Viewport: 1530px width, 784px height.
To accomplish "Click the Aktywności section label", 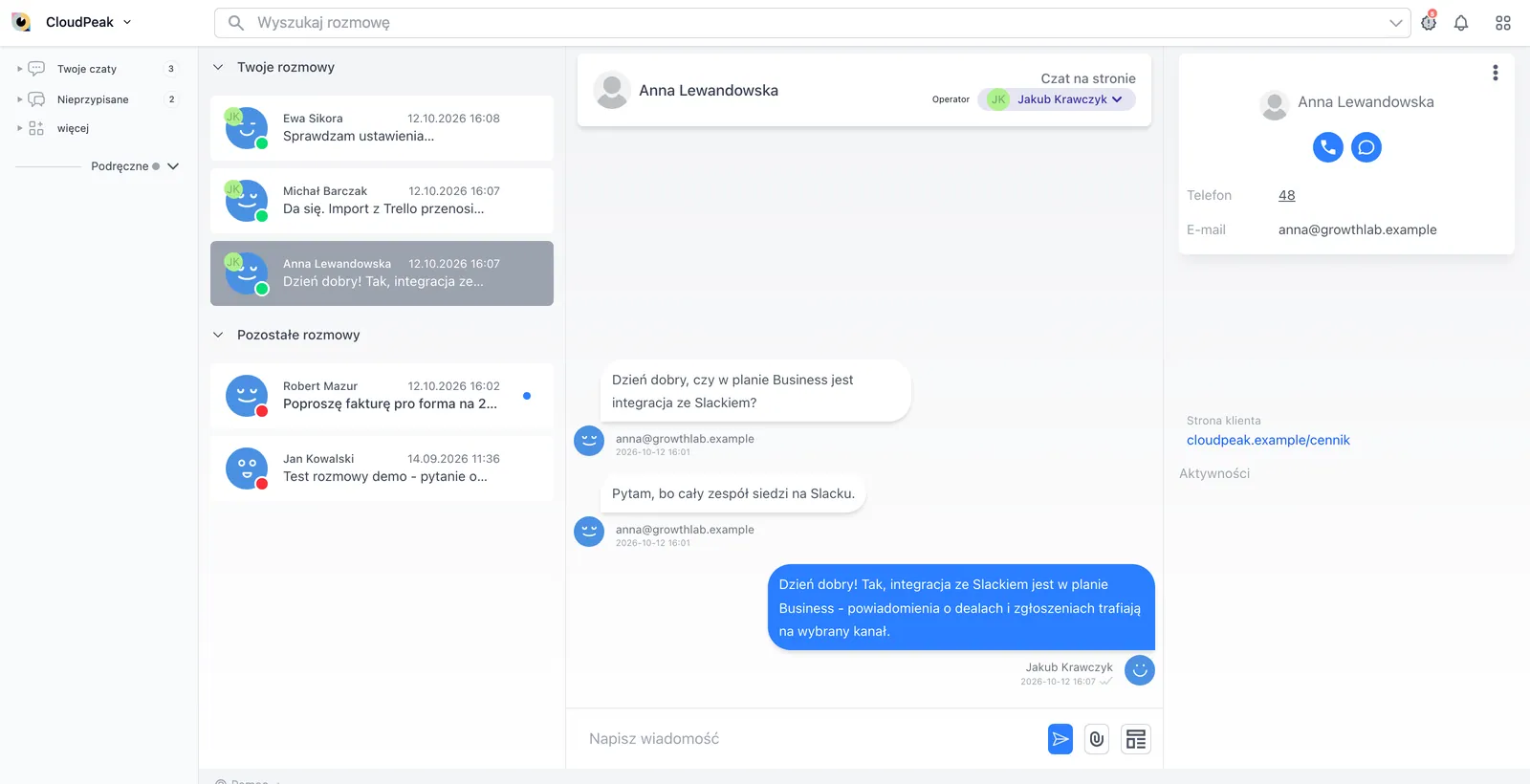I will [x=1214, y=473].
